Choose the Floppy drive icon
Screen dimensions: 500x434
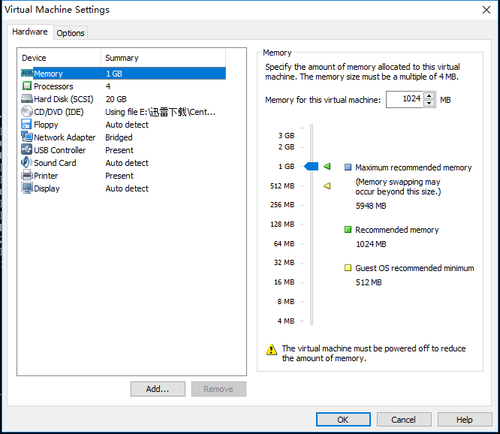point(26,124)
